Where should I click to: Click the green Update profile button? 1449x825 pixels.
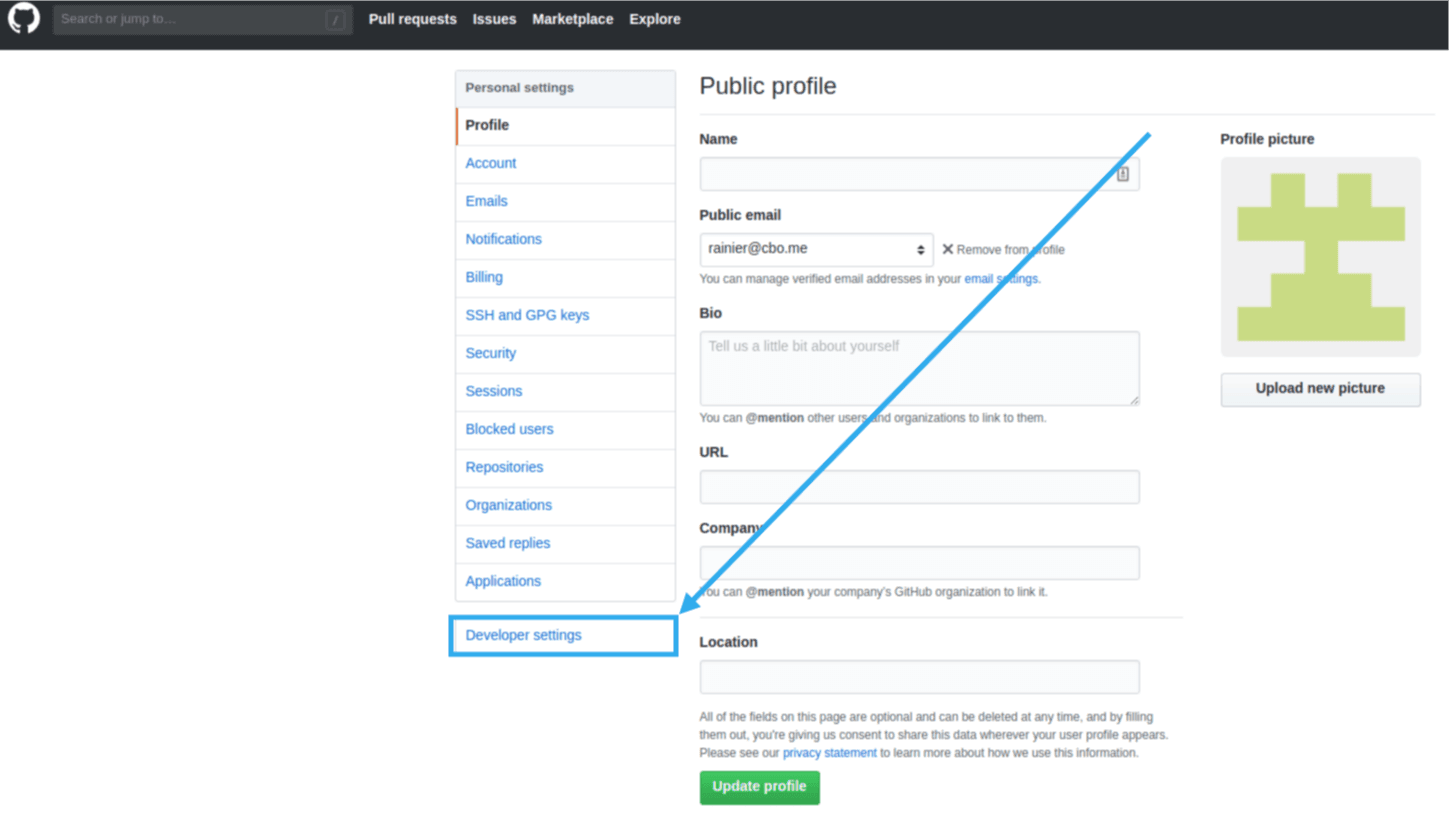(x=759, y=787)
